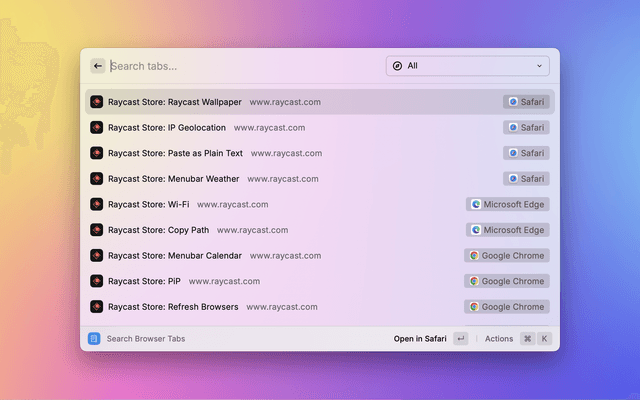The height and width of the screenshot is (400, 640).
Task: Open the All browsers filter dropdown
Action: [x=467, y=66]
